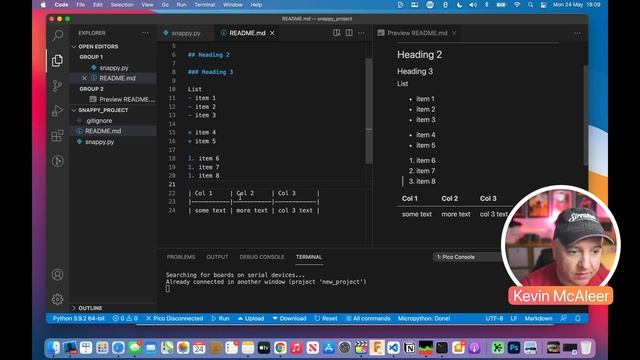This screenshot has width=640, height=360.
Task: Open the Music app from the Dock
Action: pos(296,348)
